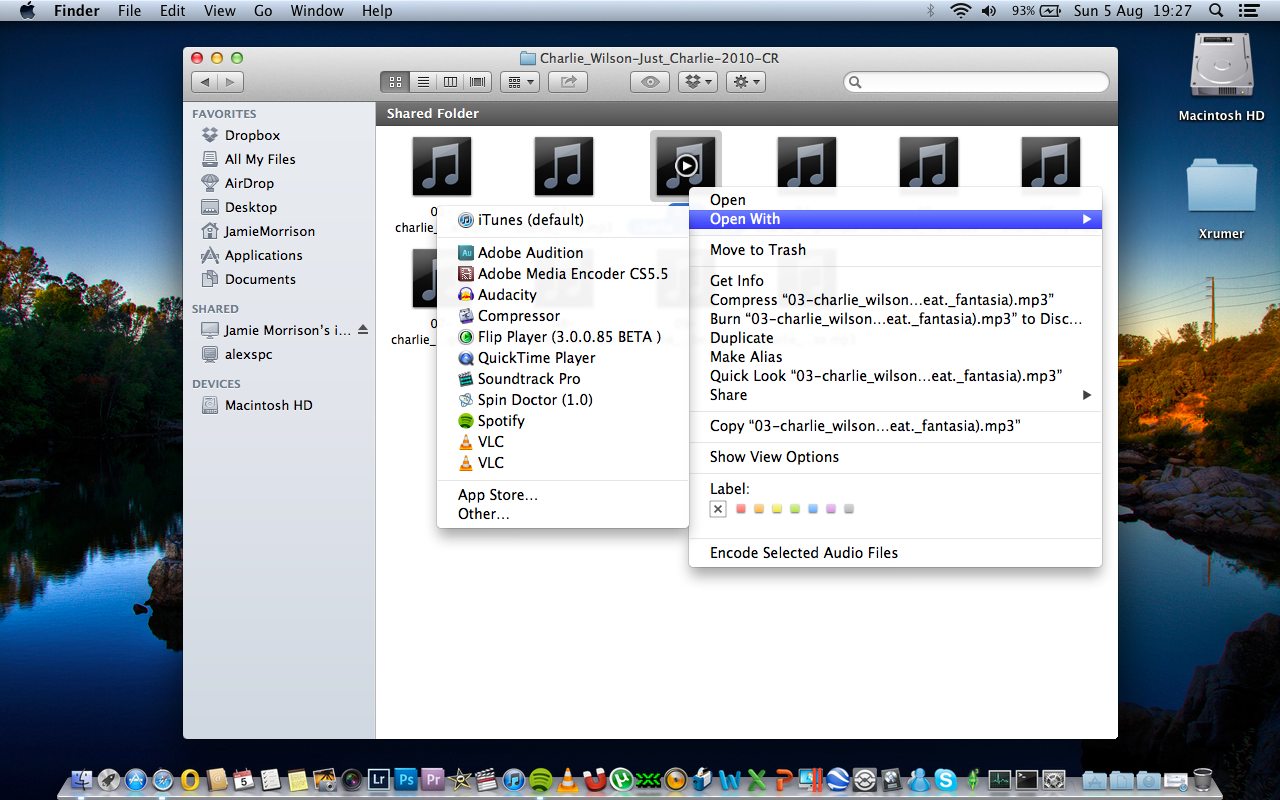Open Macintosh HD drive icon on desktop
This screenshot has width=1280, height=800.
[1221, 77]
